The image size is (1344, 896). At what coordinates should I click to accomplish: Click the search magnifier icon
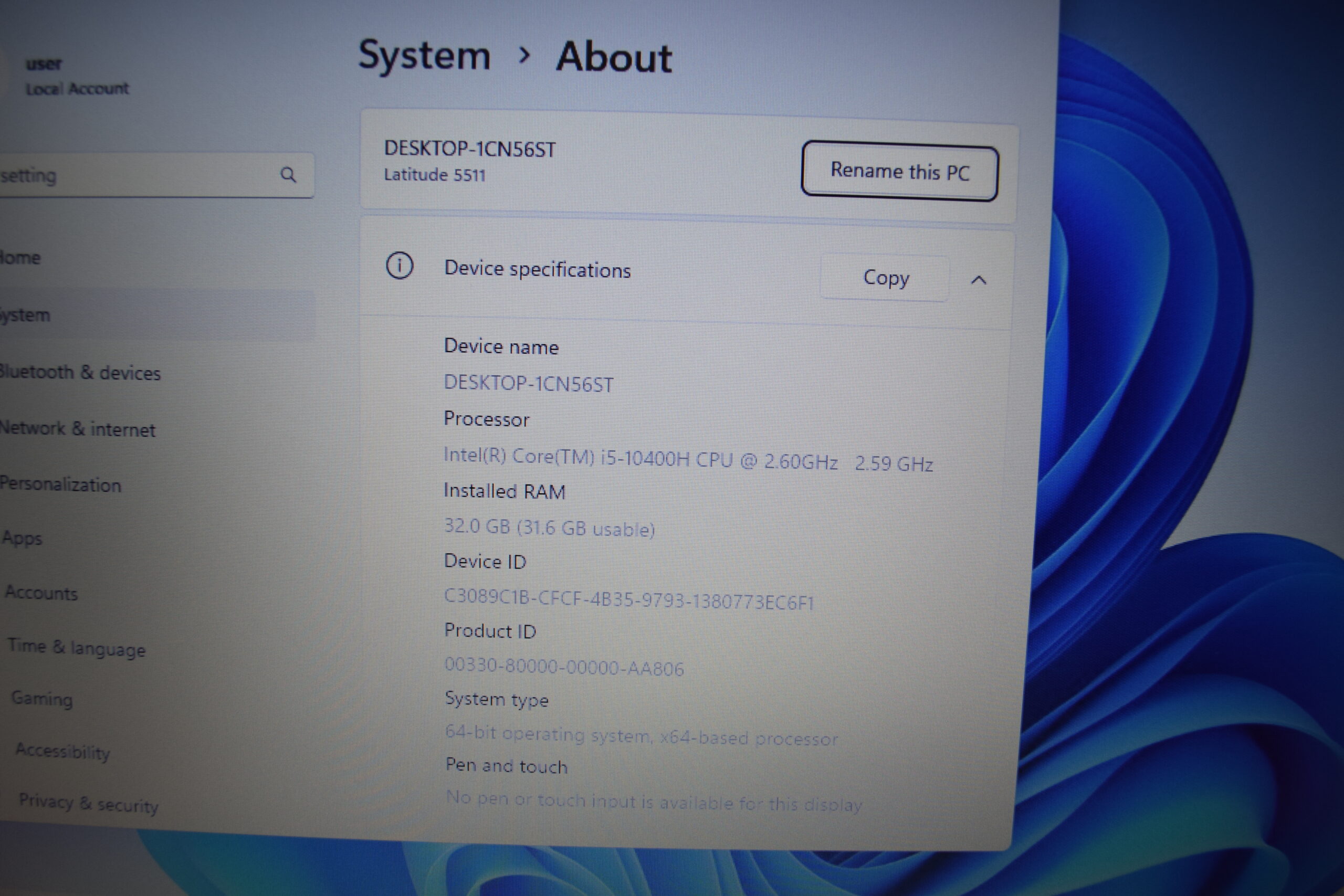[x=288, y=174]
